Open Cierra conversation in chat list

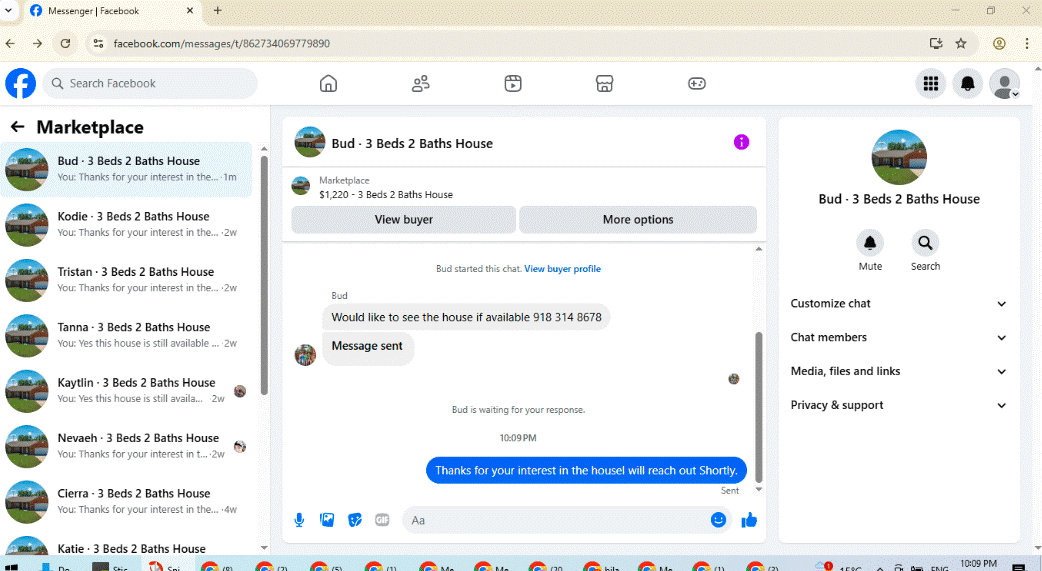coord(126,502)
